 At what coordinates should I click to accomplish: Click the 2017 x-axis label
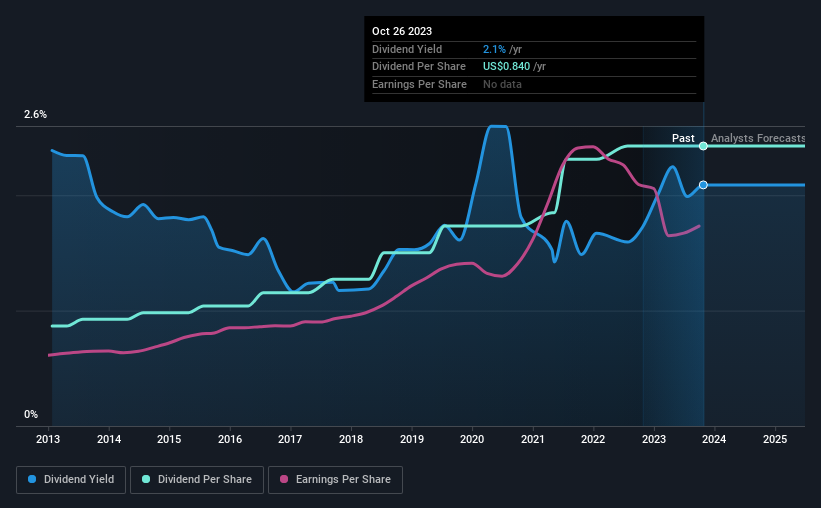(290, 439)
